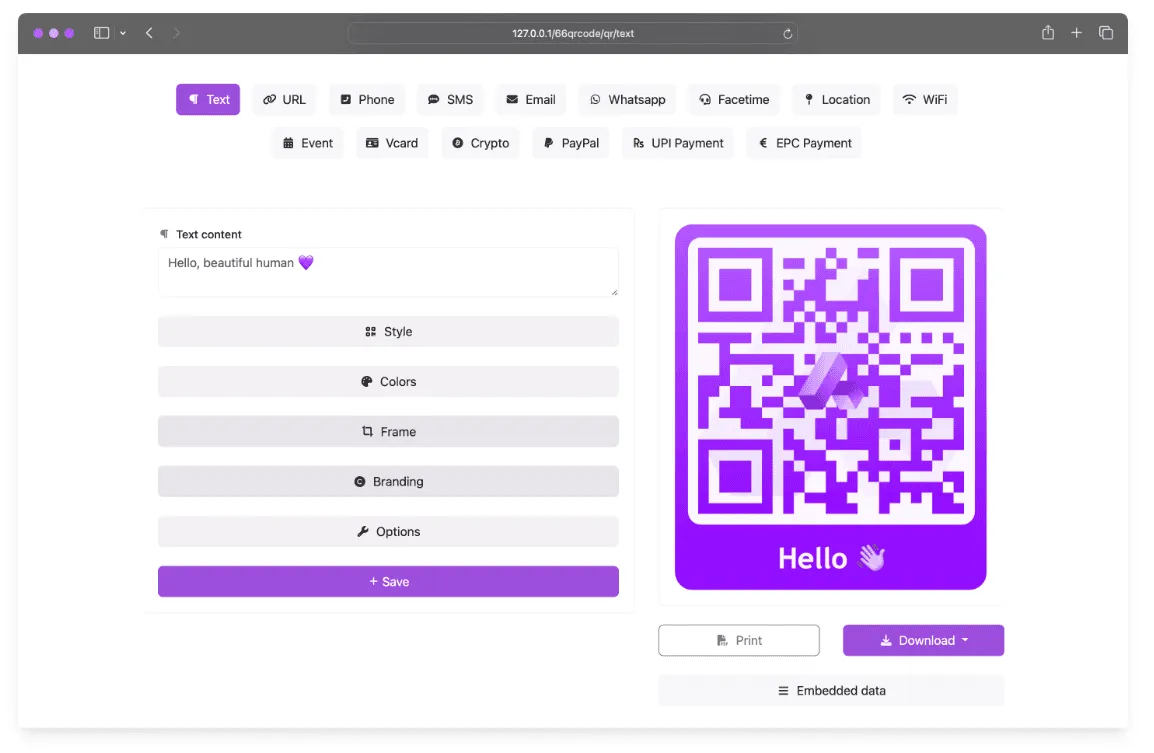Reload the page with refresh icon

tap(787, 34)
